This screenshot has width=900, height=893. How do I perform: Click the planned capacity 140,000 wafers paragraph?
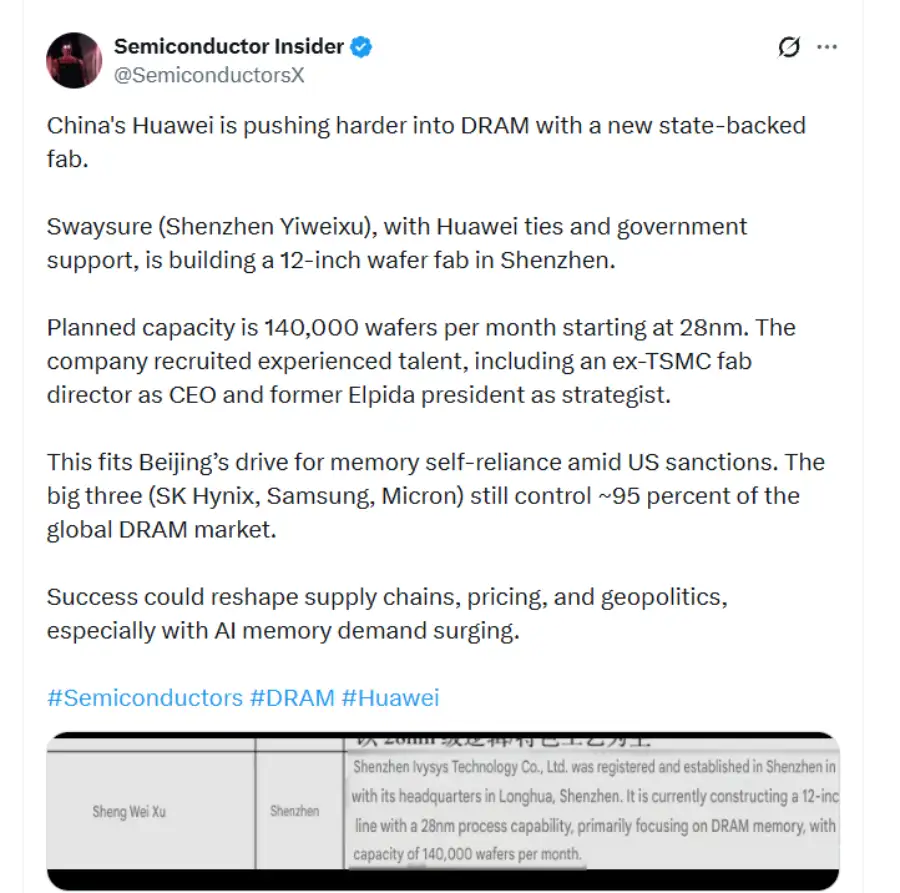[x=421, y=361]
